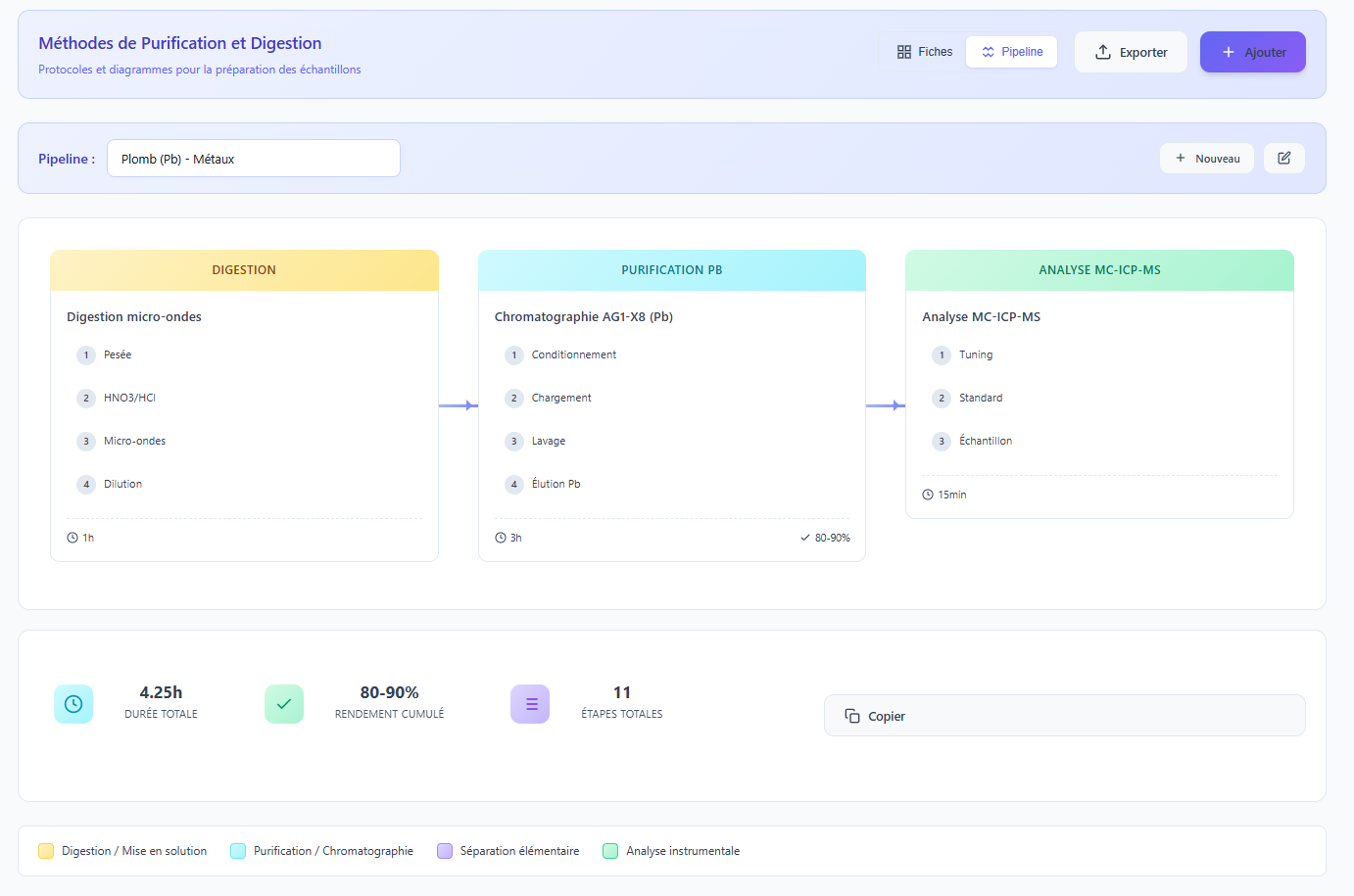Open the Pipeline selector showing Plomb (Pb)
The image size is (1354, 896).
click(253, 159)
